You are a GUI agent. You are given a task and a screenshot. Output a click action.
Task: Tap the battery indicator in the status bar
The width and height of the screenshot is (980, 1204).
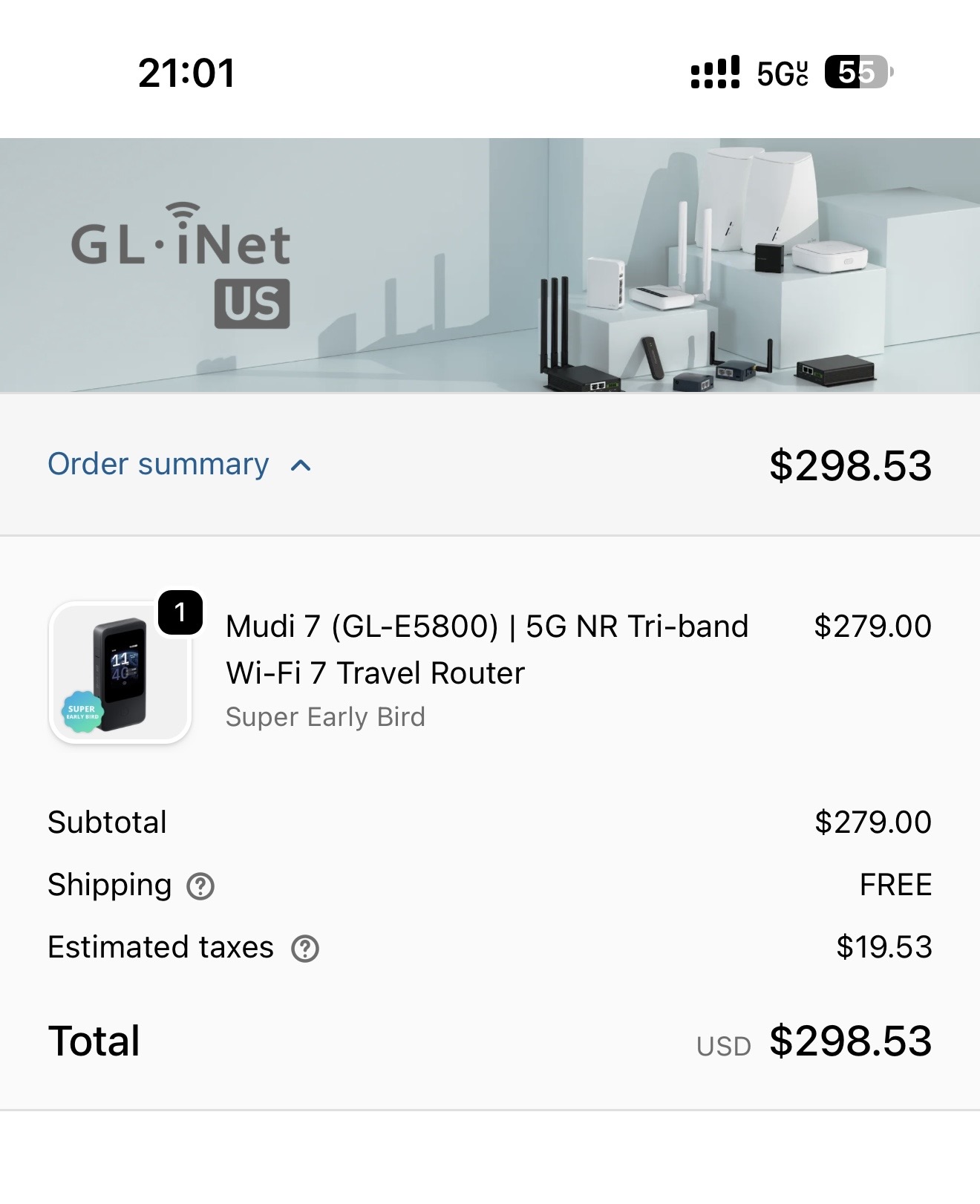[857, 73]
